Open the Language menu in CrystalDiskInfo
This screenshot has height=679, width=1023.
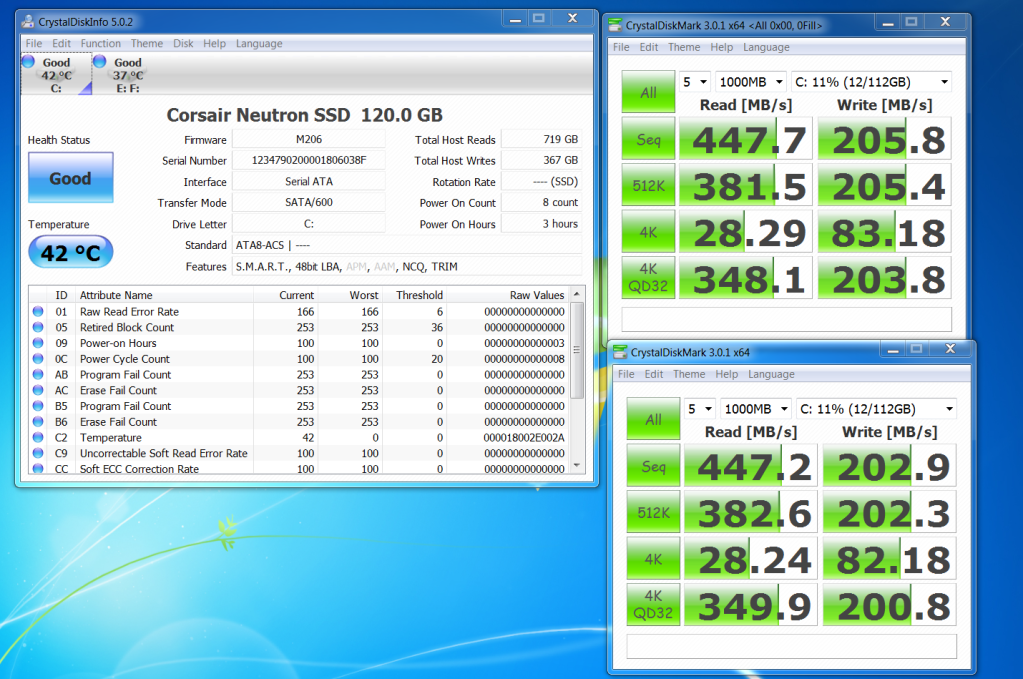tap(259, 44)
